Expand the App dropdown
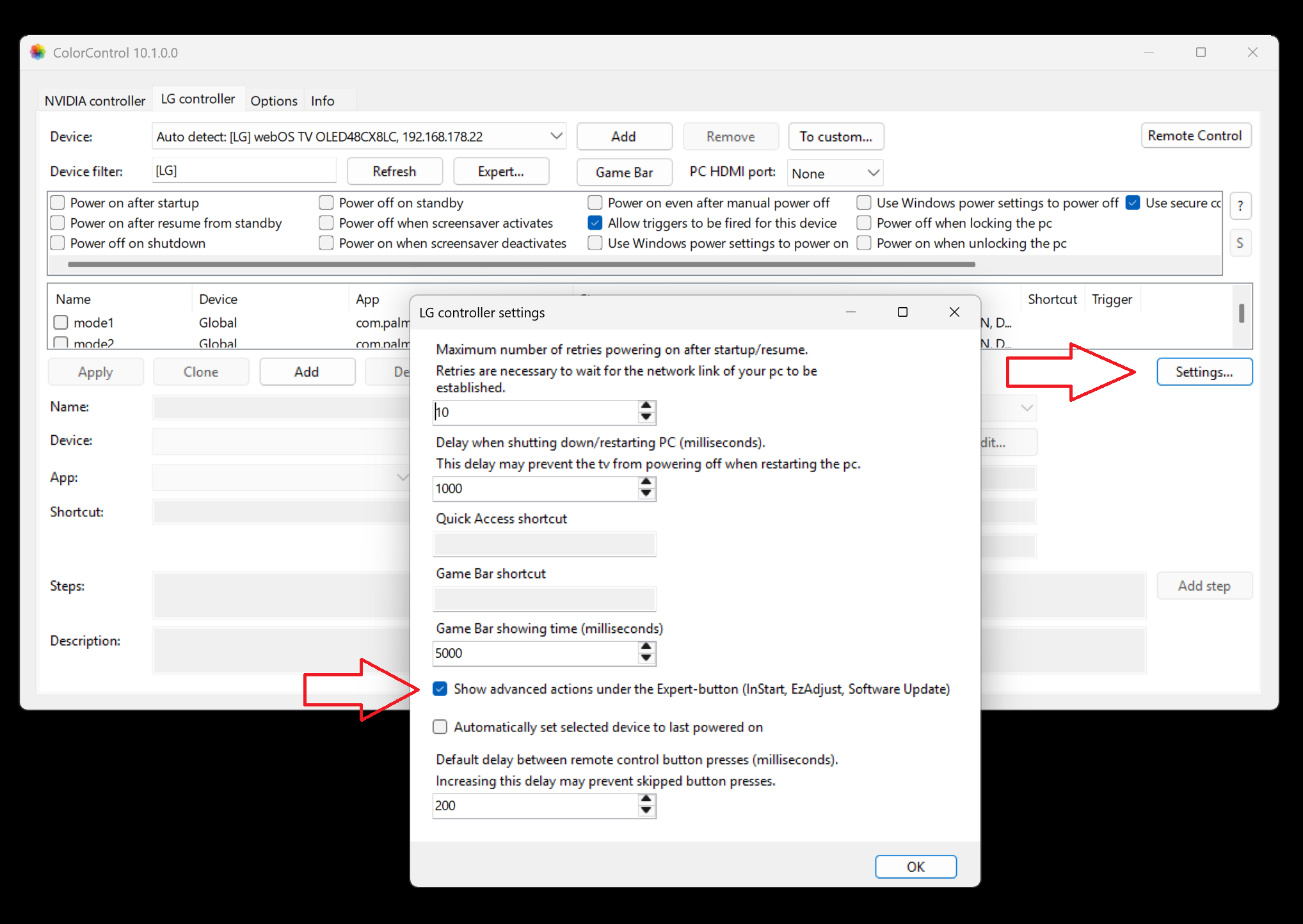Screen dimensions: 1303x924 click(403, 477)
